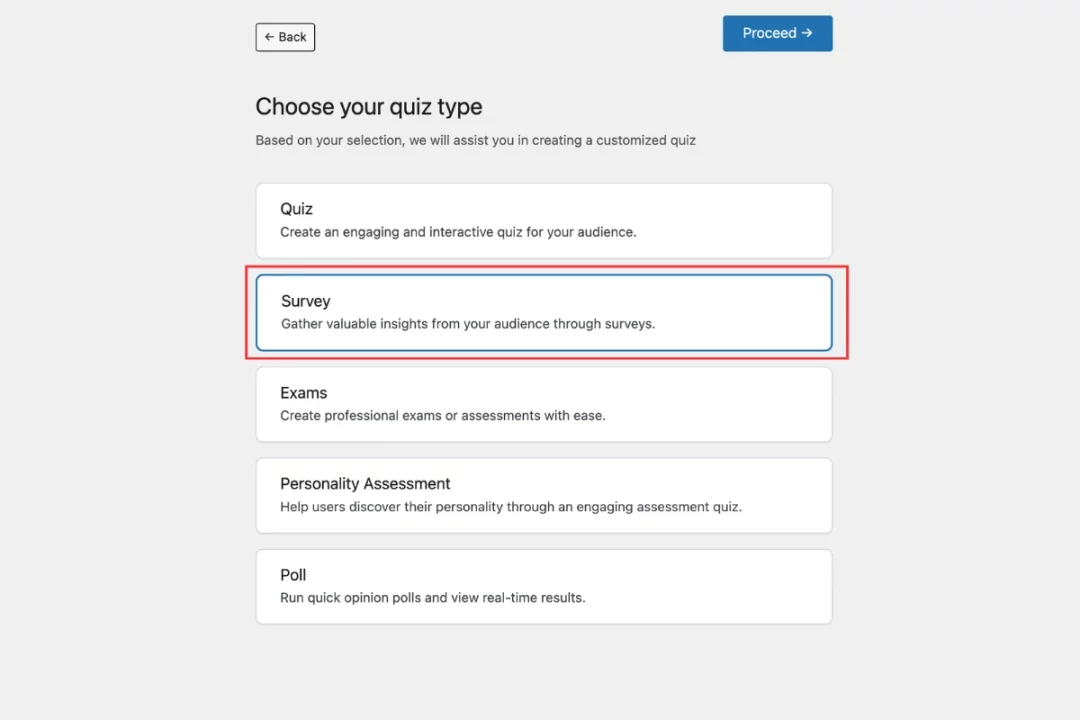Click the Survey card title text
1080x720 pixels.
305,300
